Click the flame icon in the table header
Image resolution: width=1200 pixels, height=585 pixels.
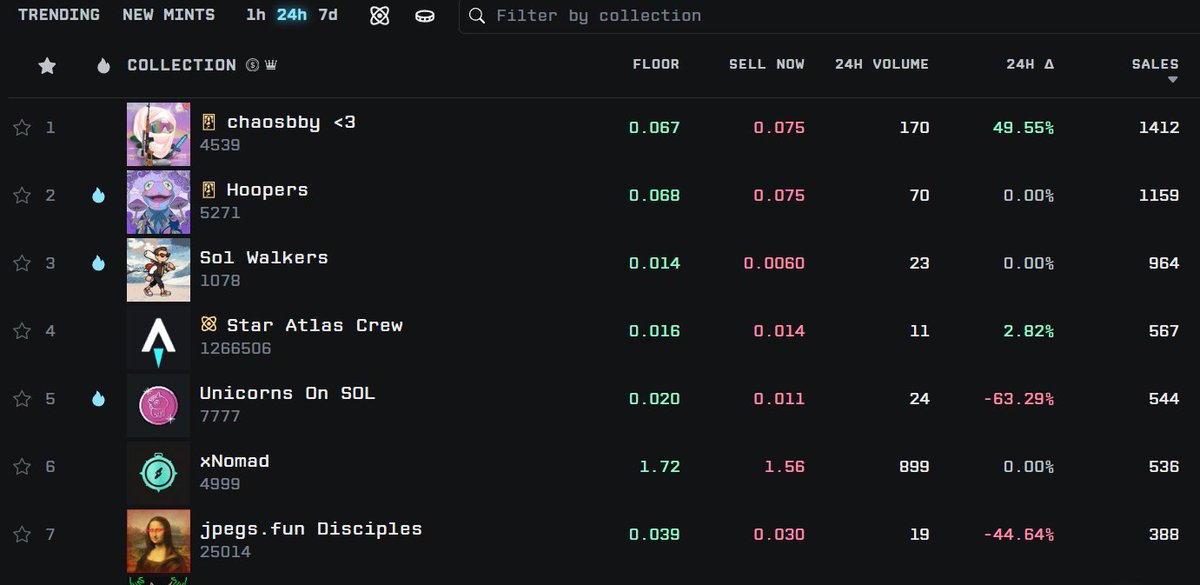click(103, 66)
